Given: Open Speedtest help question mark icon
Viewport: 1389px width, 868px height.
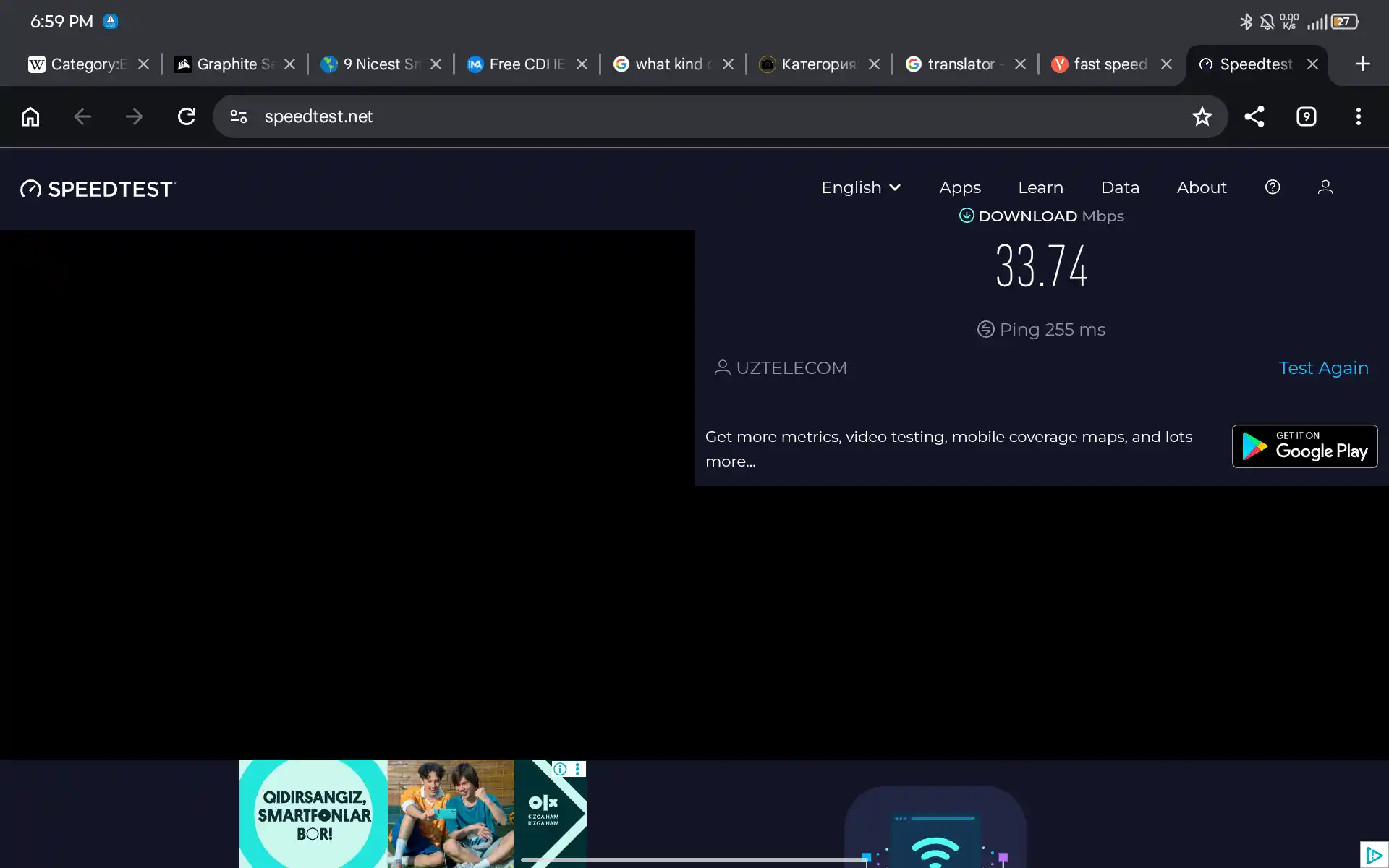Looking at the screenshot, I should coord(1273,187).
